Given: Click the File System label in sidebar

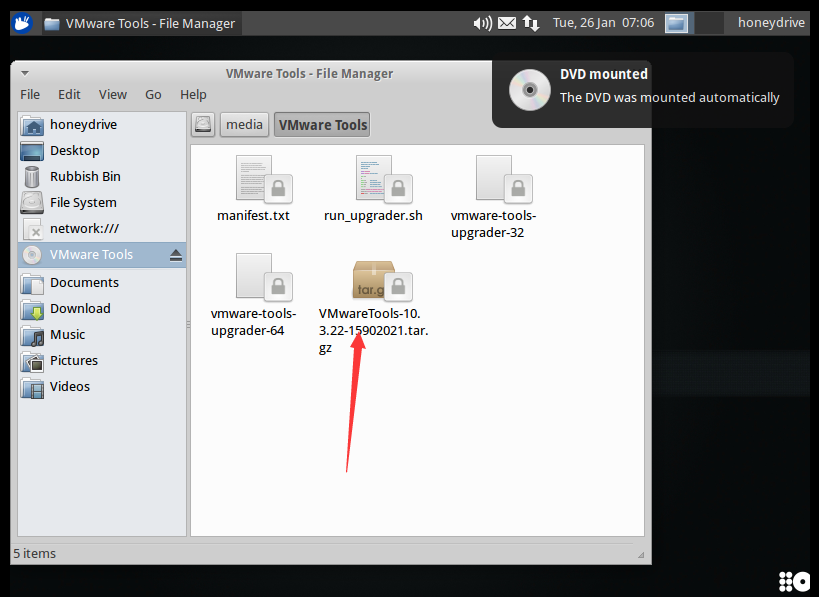Looking at the screenshot, I should [x=83, y=203].
